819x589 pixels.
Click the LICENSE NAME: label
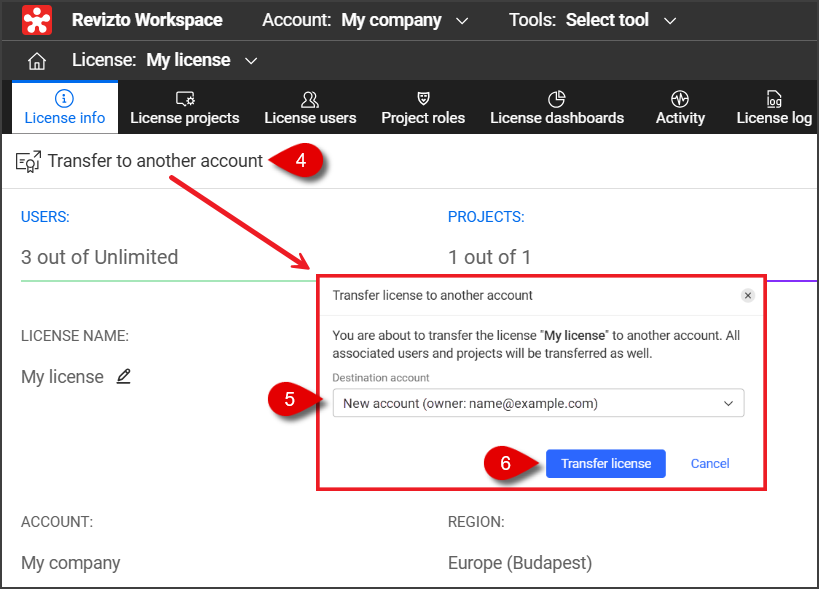point(75,336)
